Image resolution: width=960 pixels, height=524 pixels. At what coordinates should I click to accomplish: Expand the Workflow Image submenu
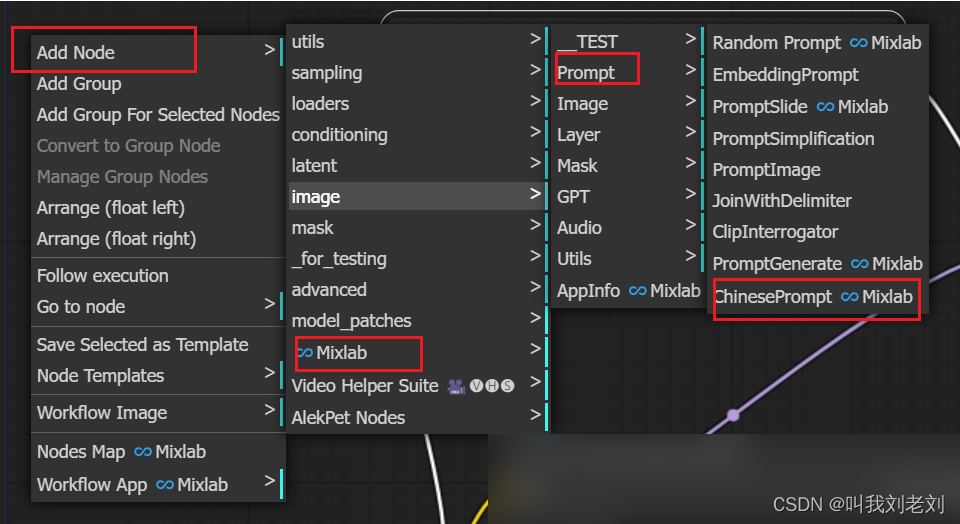coord(158,413)
